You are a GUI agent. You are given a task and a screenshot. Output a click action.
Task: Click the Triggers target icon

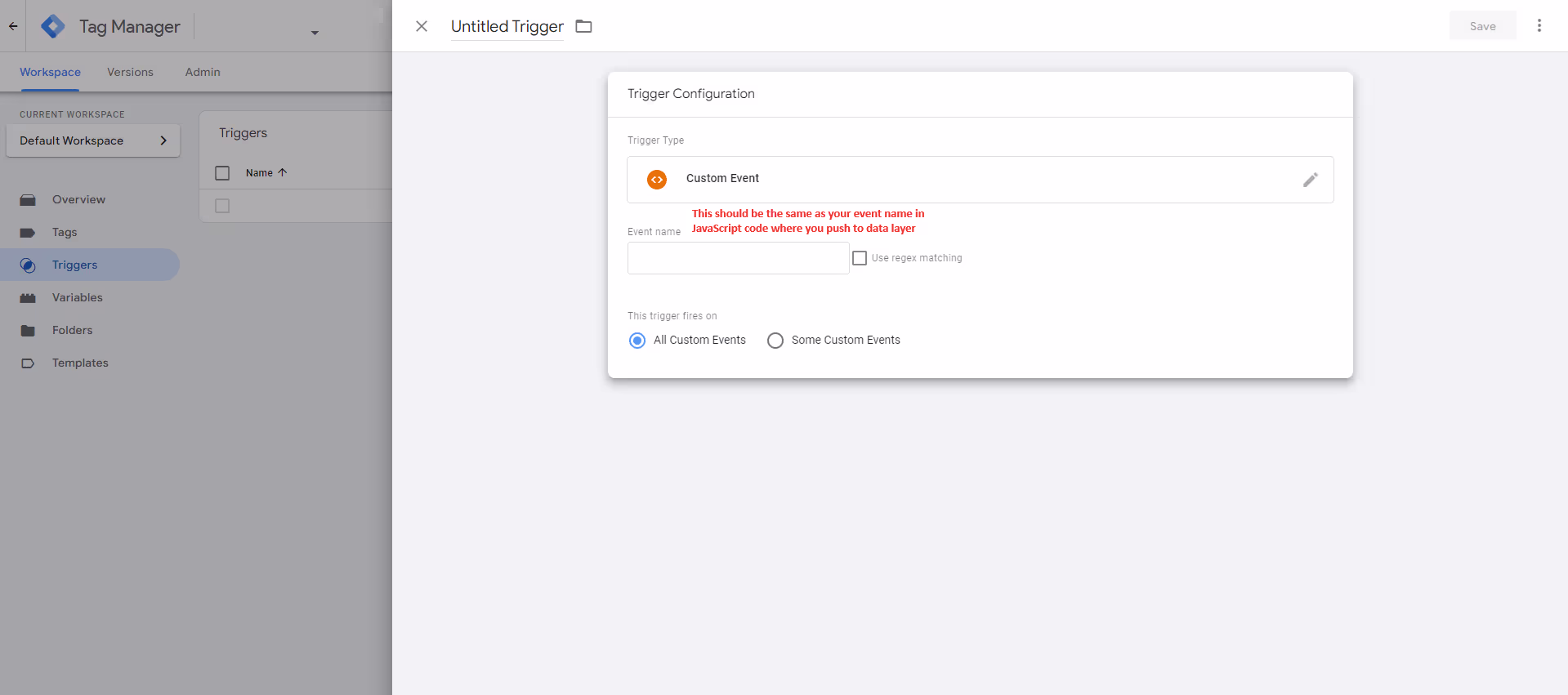pos(28,265)
